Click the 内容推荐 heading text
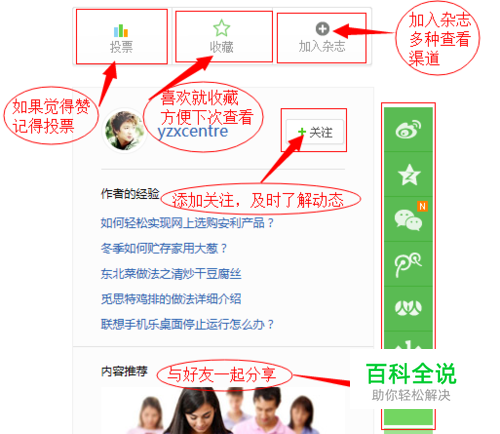 pos(124,371)
